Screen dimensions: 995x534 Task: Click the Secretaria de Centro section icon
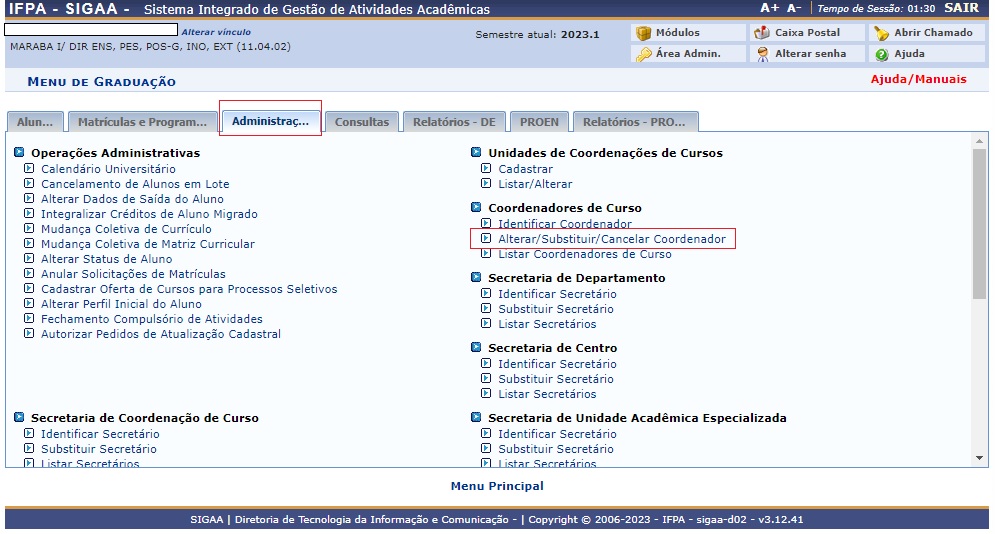tap(476, 347)
